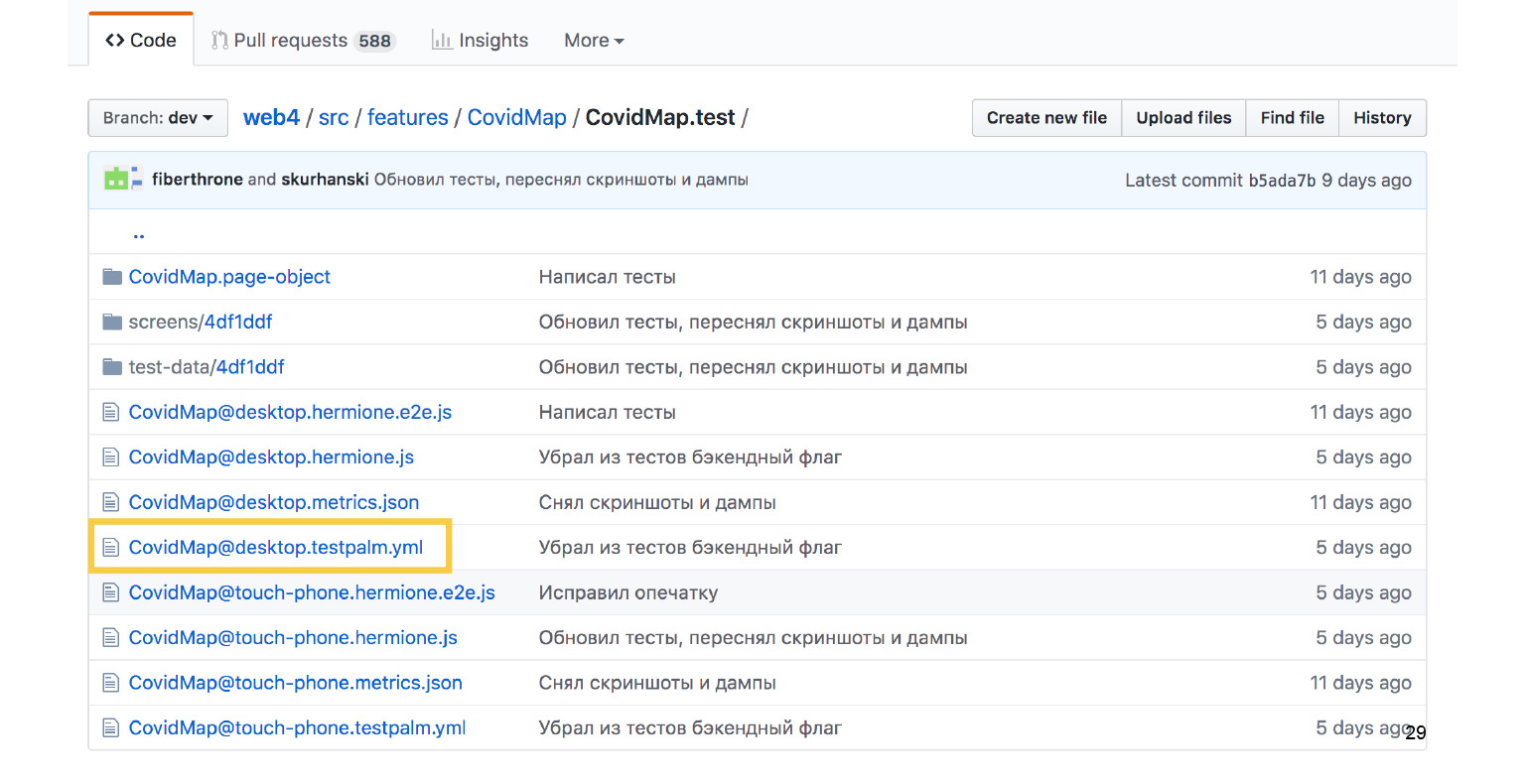Viewport: 1525px width, 784px height.
Task: Click the Insights graph icon
Action: [442, 40]
